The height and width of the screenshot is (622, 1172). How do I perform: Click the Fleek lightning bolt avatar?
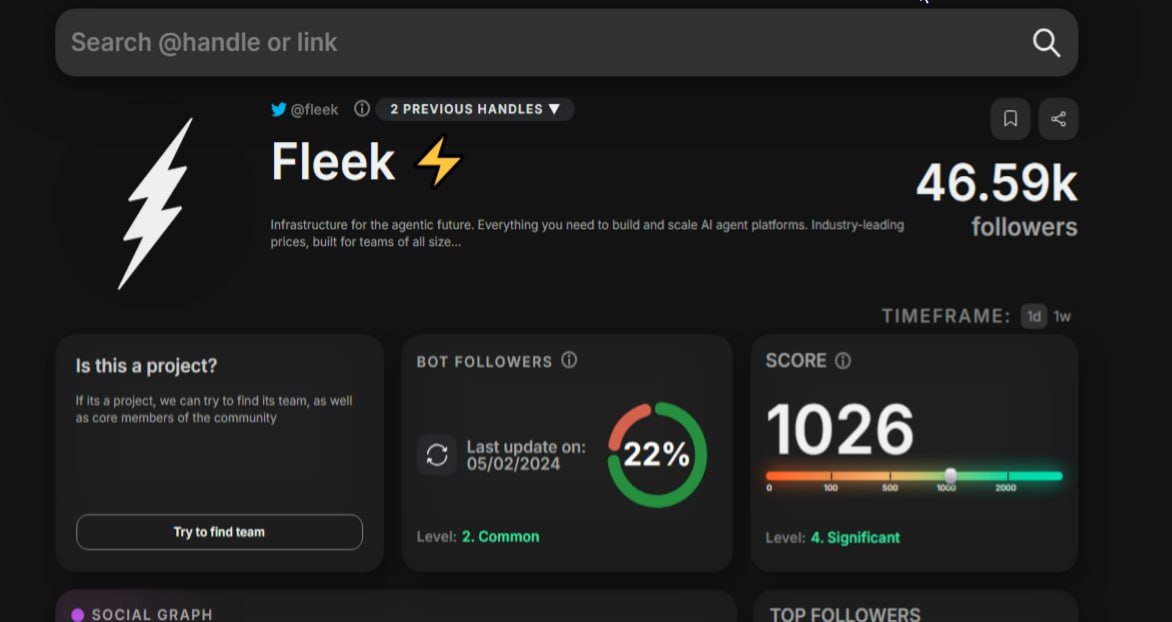tap(155, 203)
